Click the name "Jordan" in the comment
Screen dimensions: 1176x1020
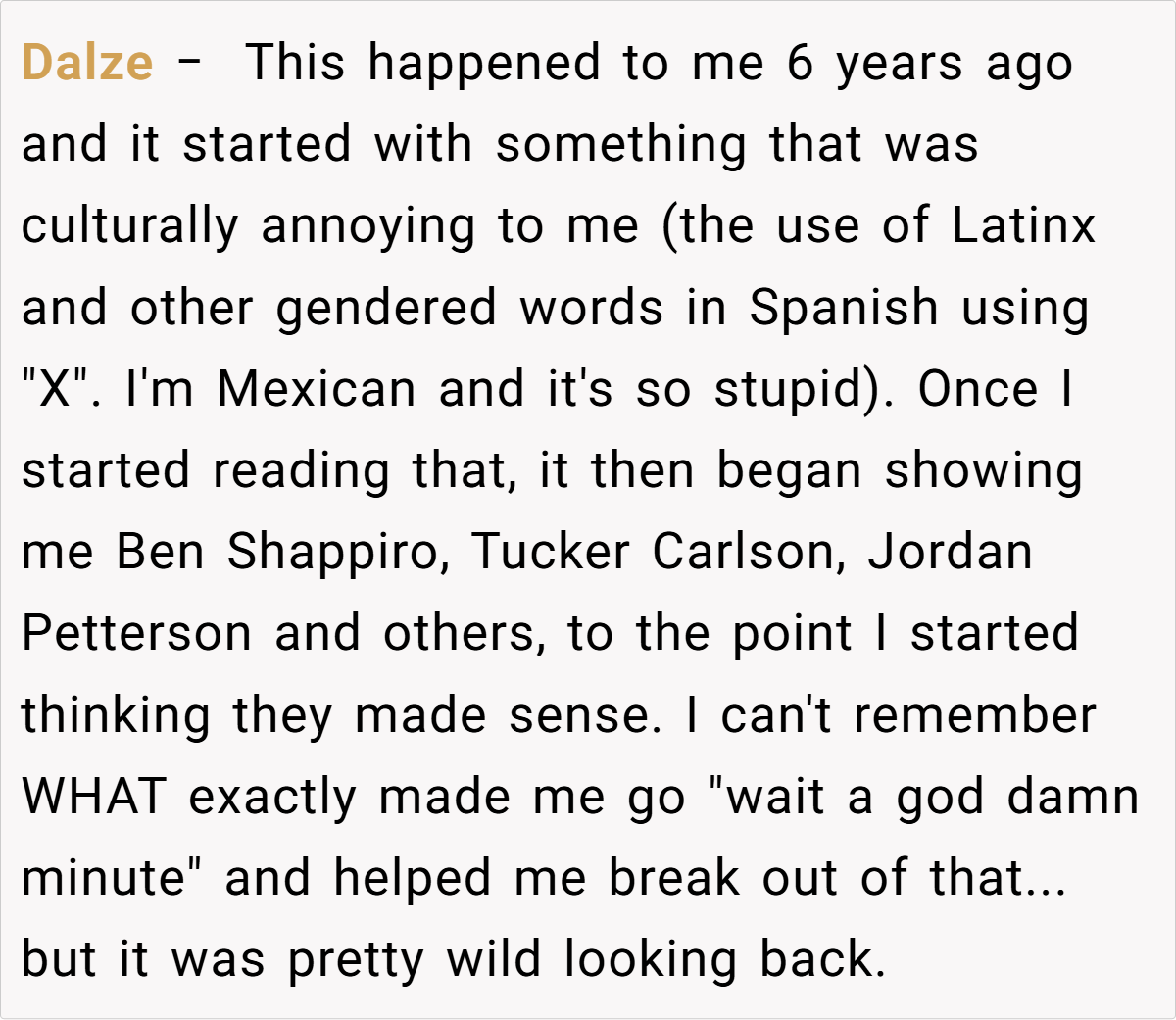click(x=950, y=551)
